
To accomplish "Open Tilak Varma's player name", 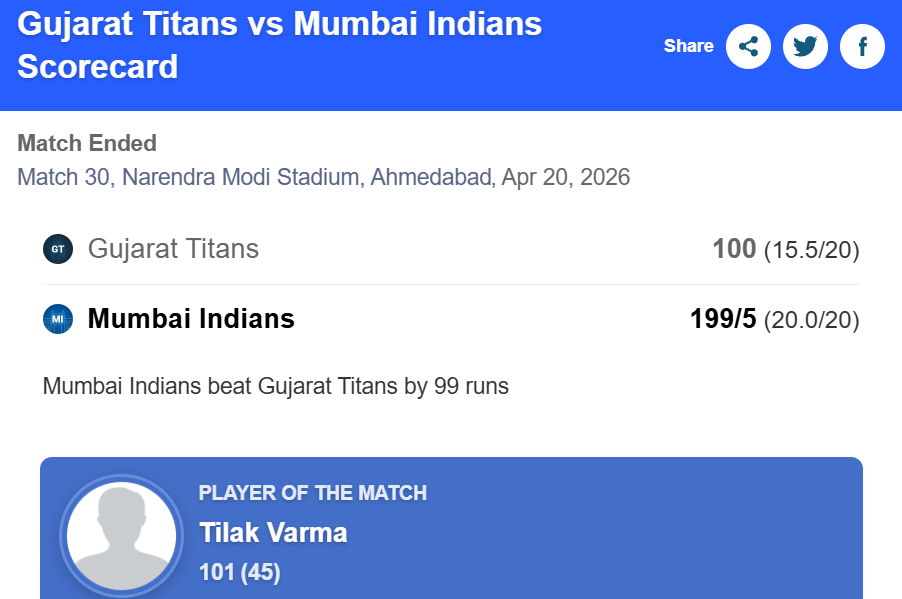I will [x=273, y=532].
